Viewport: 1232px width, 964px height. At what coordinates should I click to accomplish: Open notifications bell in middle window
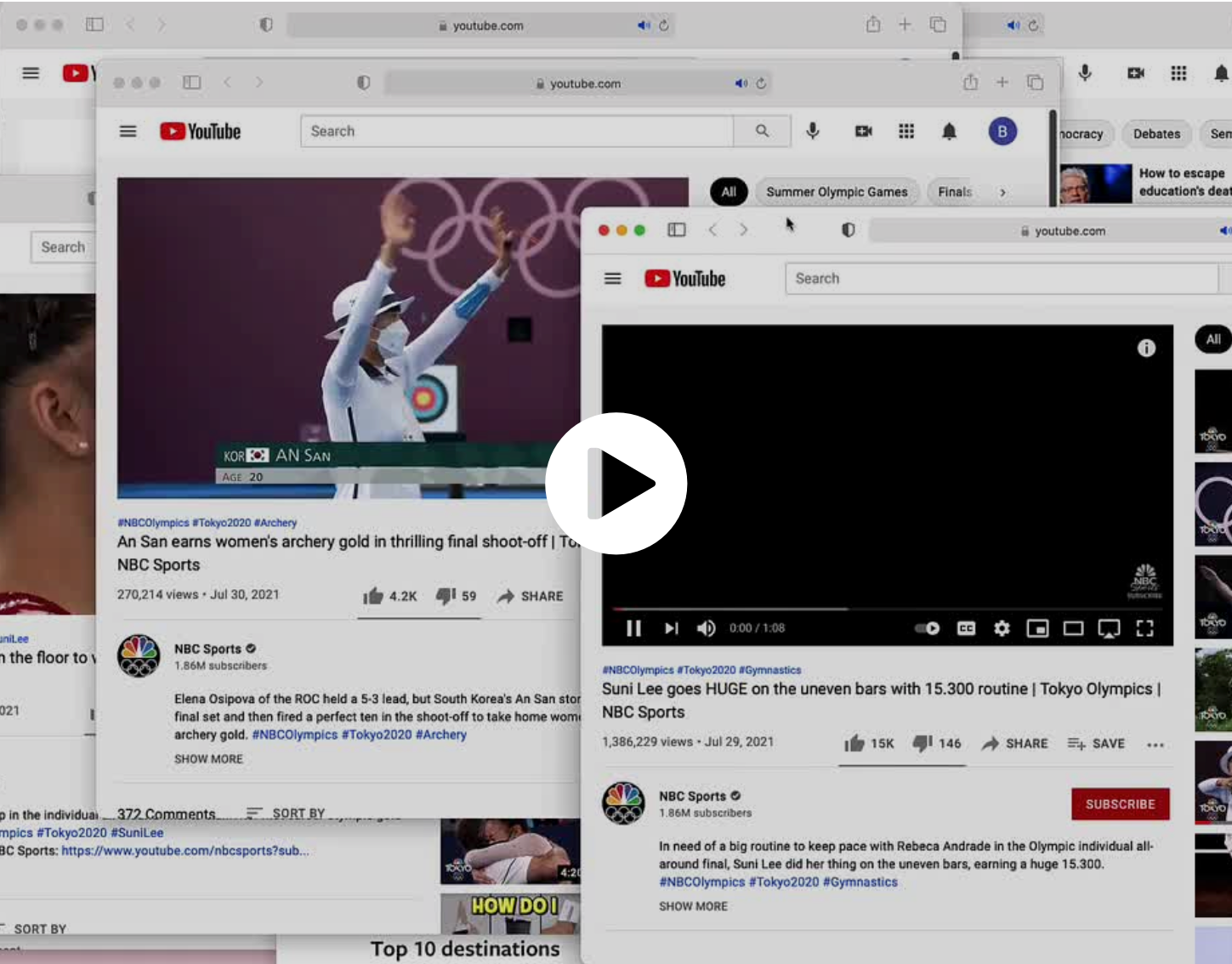coord(949,131)
